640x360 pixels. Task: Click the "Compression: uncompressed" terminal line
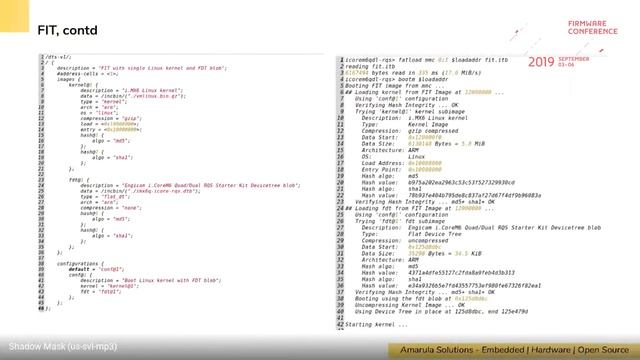coord(405,240)
